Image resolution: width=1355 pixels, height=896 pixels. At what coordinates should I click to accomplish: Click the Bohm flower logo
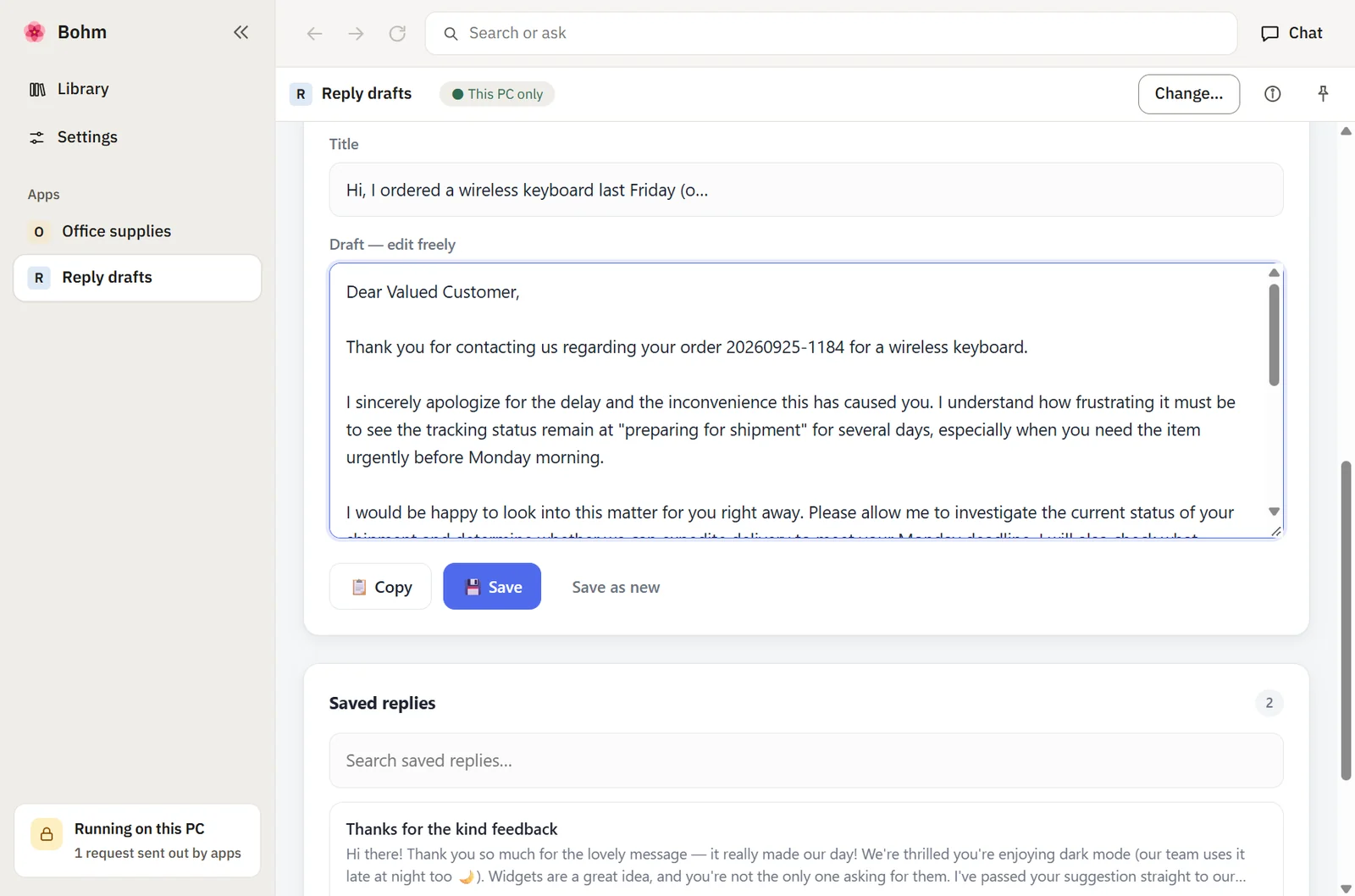tap(35, 32)
